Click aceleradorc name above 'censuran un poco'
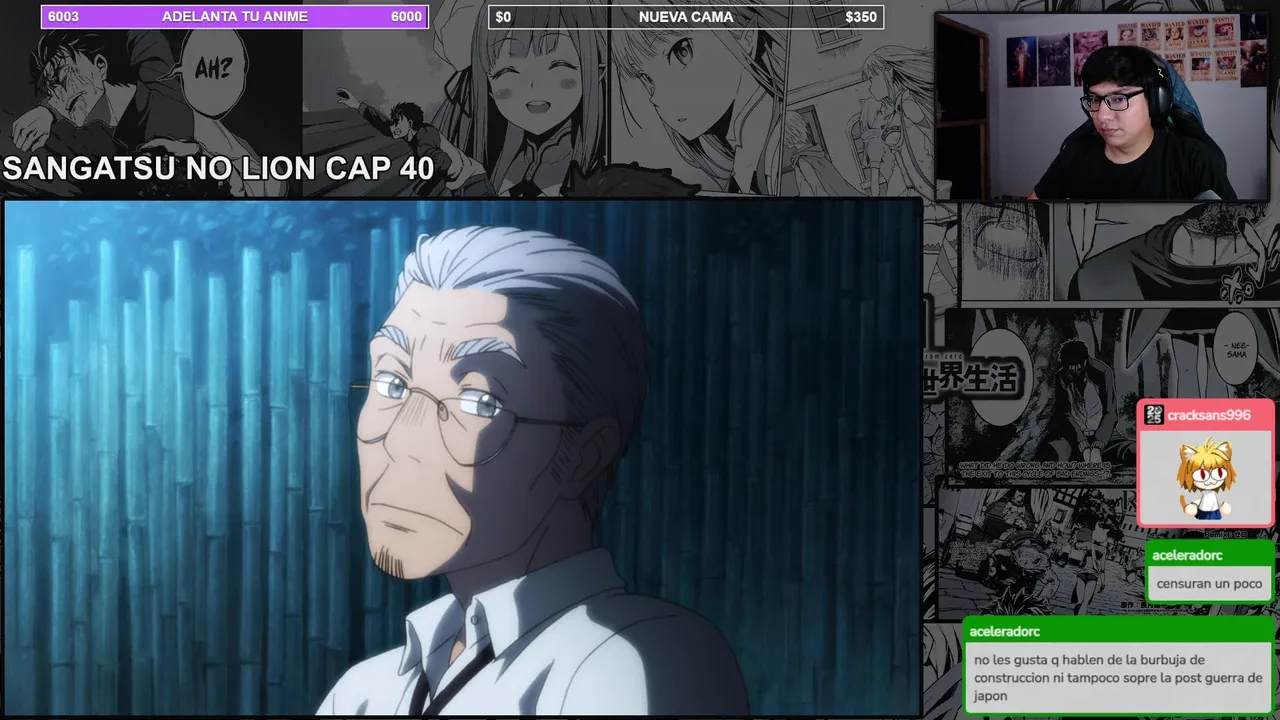Screen dimensions: 1280x720 (1187, 555)
